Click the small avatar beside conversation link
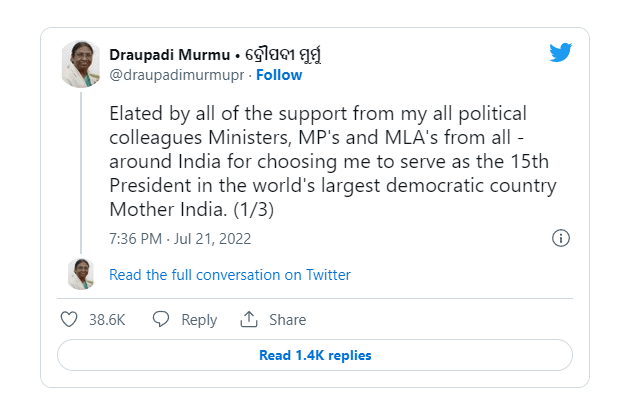 coord(81,274)
